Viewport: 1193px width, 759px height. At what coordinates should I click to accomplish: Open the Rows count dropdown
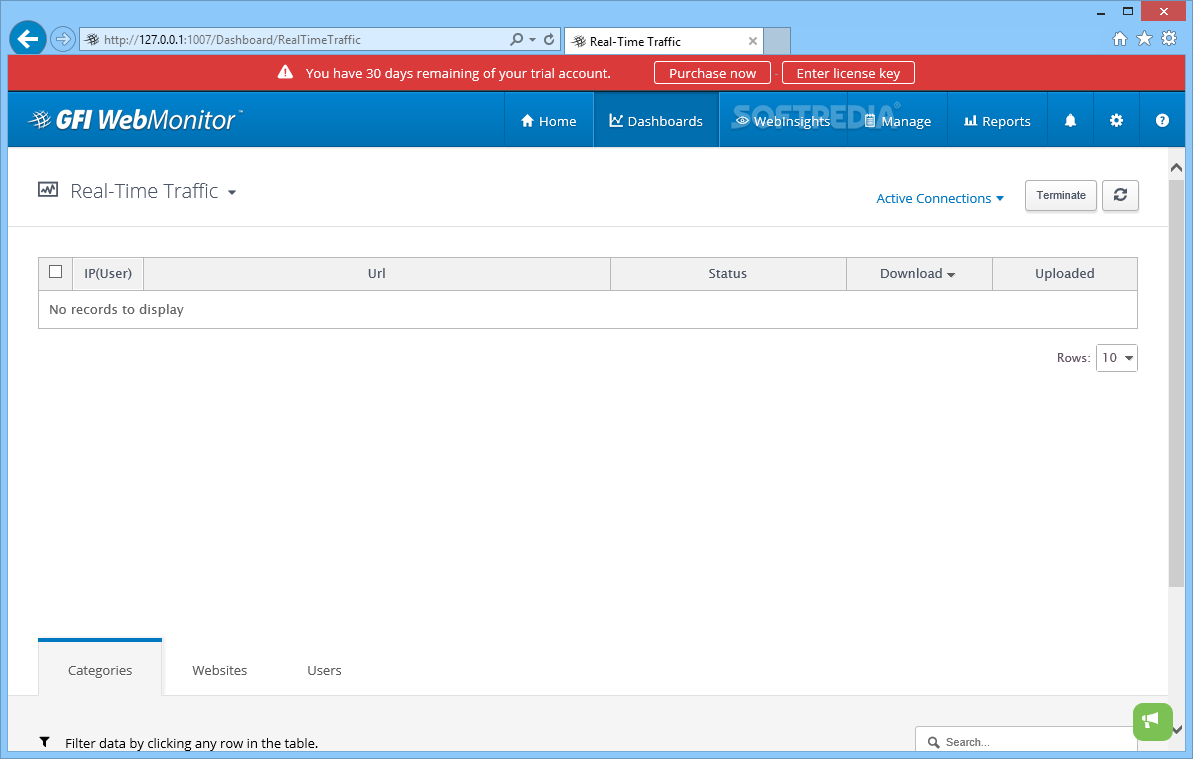click(1116, 357)
